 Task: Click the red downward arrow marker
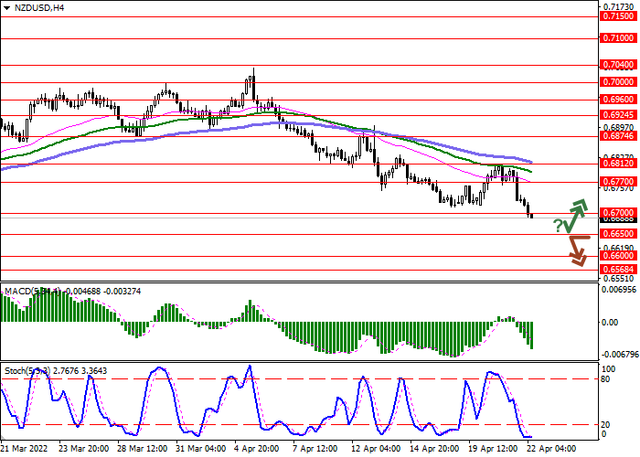pos(574,251)
